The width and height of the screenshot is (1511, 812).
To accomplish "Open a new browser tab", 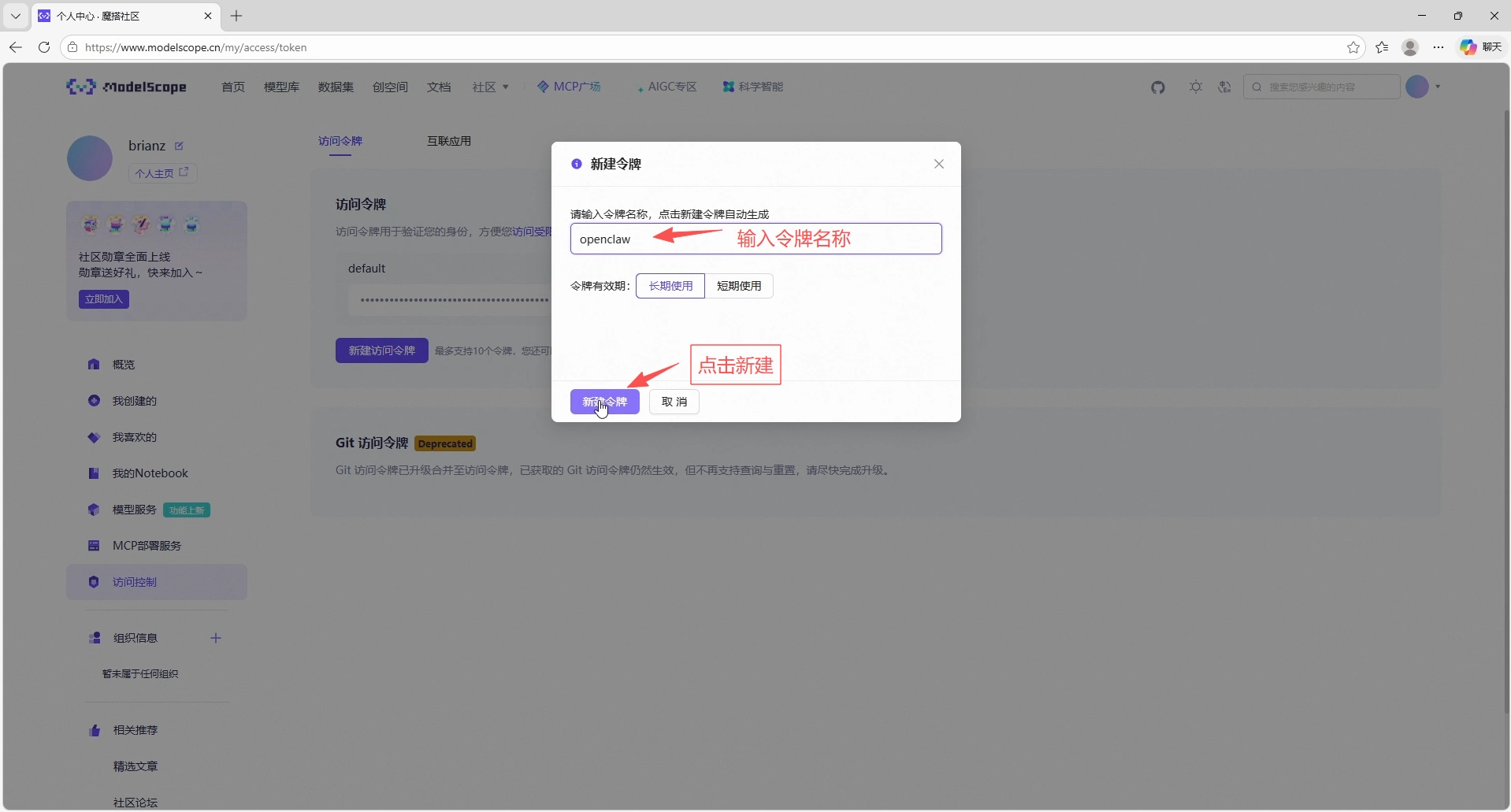I will (x=236, y=16).
